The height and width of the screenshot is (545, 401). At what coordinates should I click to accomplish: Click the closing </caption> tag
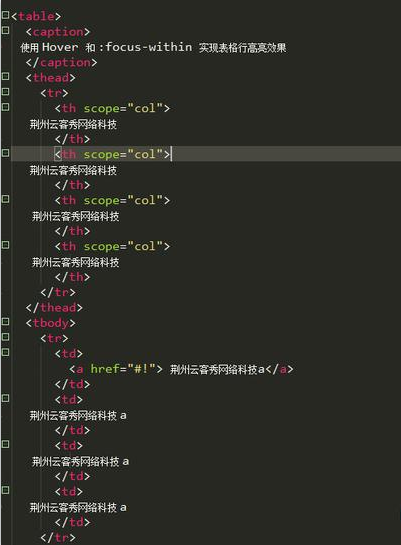click(x=62, y=62)
